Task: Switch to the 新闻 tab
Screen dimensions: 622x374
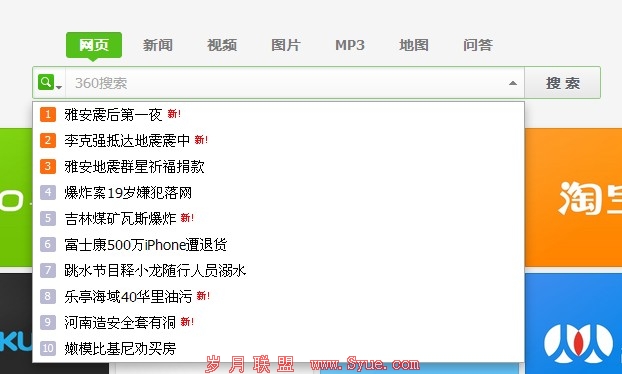Action: coord(158,45)
